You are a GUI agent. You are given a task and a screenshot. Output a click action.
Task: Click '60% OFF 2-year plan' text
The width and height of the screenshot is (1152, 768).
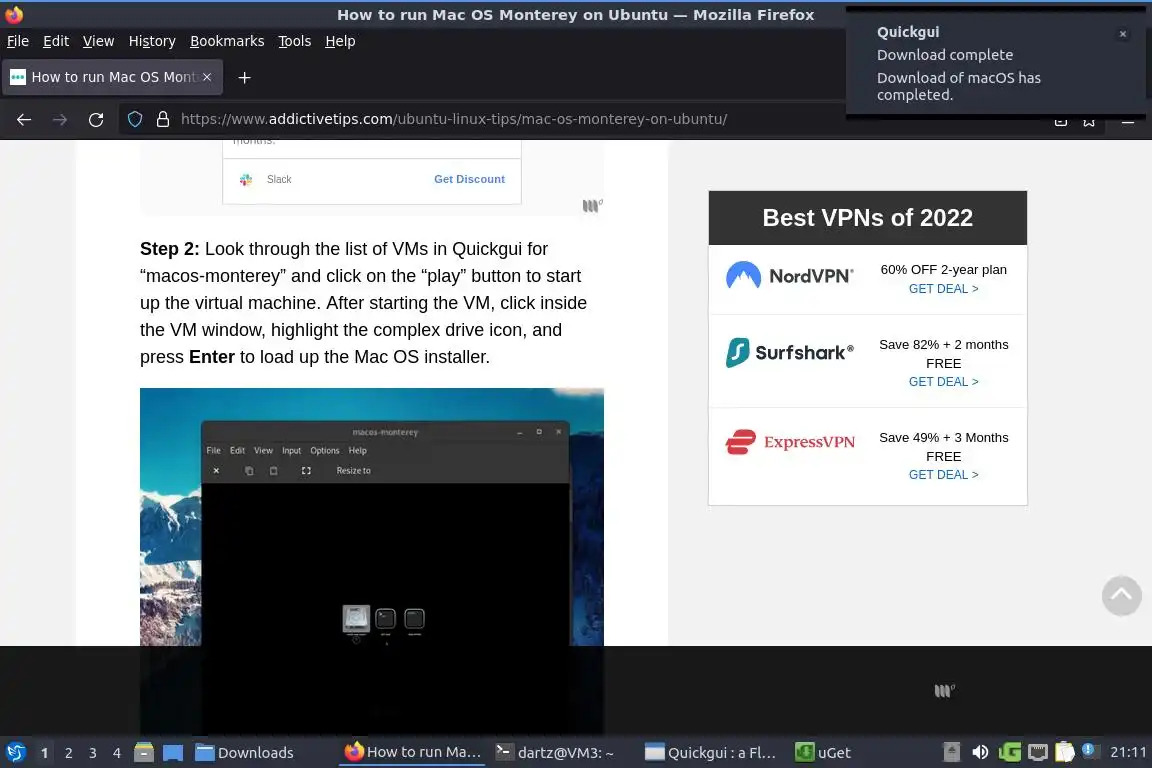(943, 270)
